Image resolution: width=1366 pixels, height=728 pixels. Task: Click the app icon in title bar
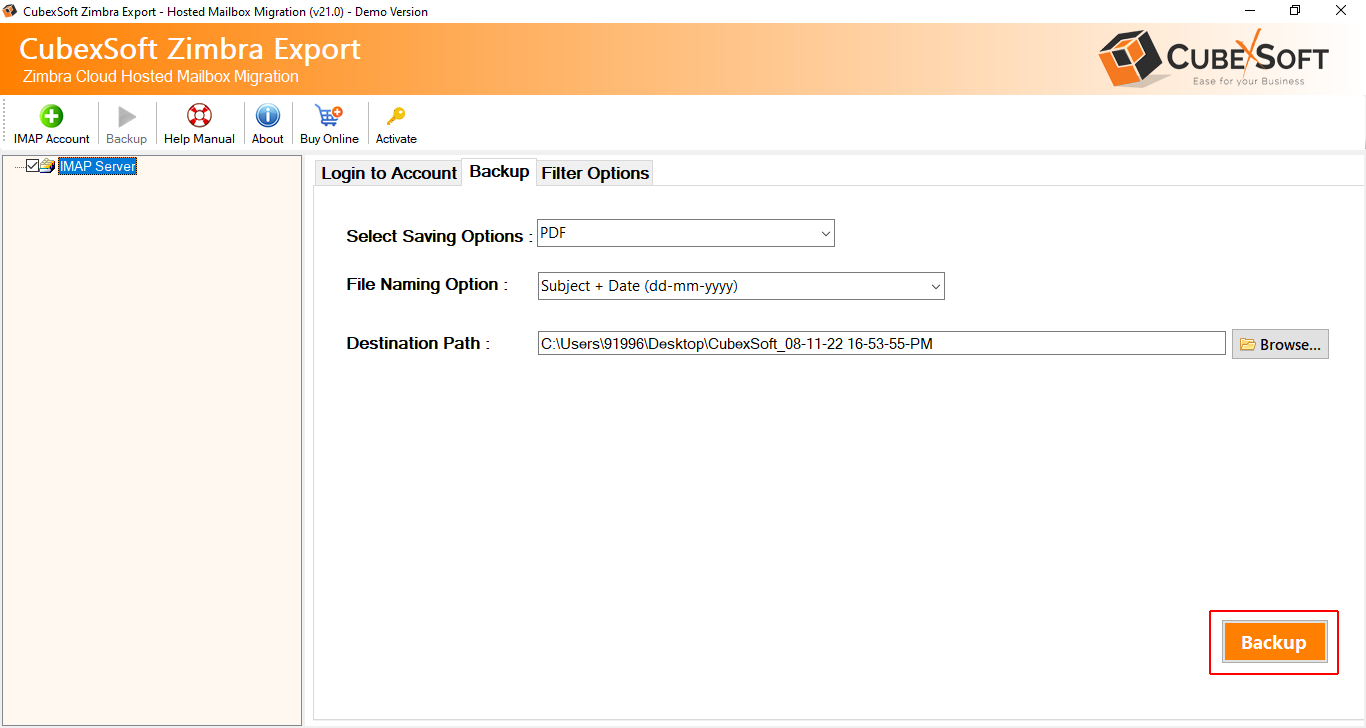10,11
